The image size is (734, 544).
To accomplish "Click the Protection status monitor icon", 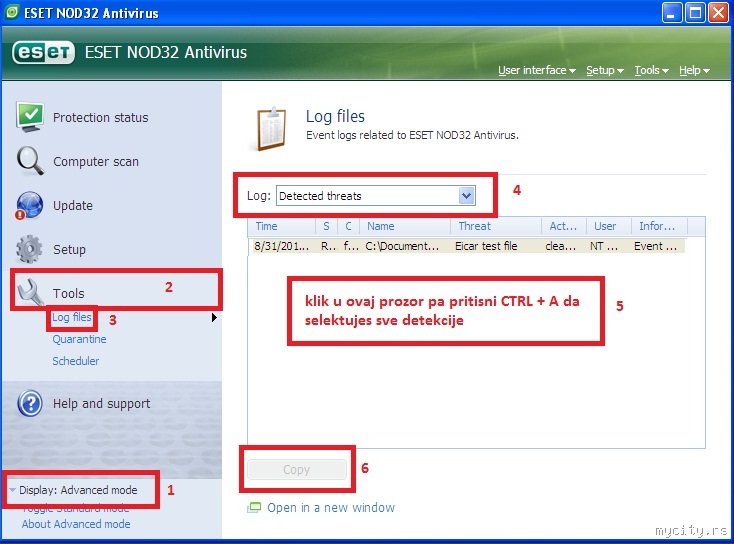I will coord(29,116).
